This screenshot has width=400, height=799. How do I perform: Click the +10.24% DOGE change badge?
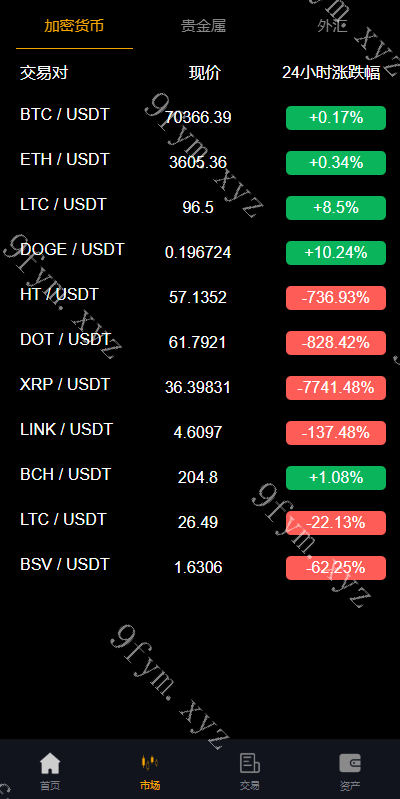click(x=336, y=253)
